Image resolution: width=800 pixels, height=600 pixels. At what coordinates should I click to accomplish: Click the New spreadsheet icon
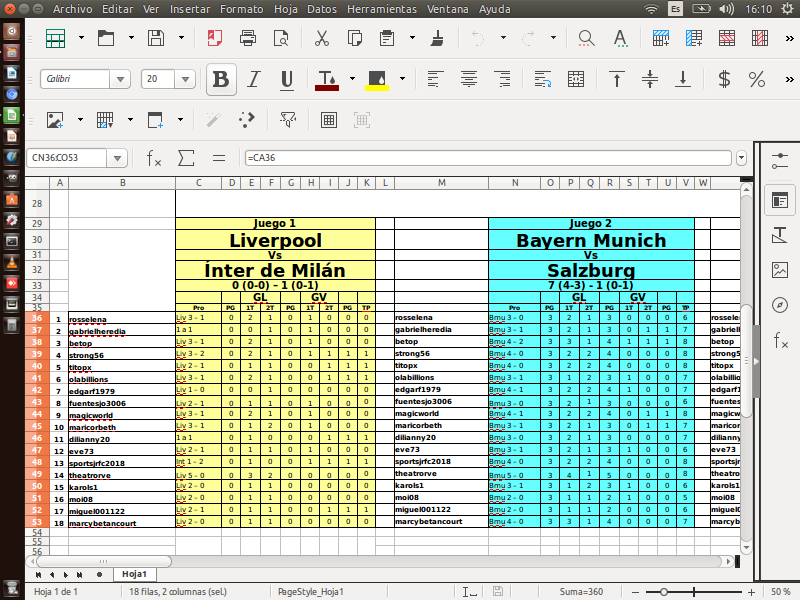[x=55, y=38]
